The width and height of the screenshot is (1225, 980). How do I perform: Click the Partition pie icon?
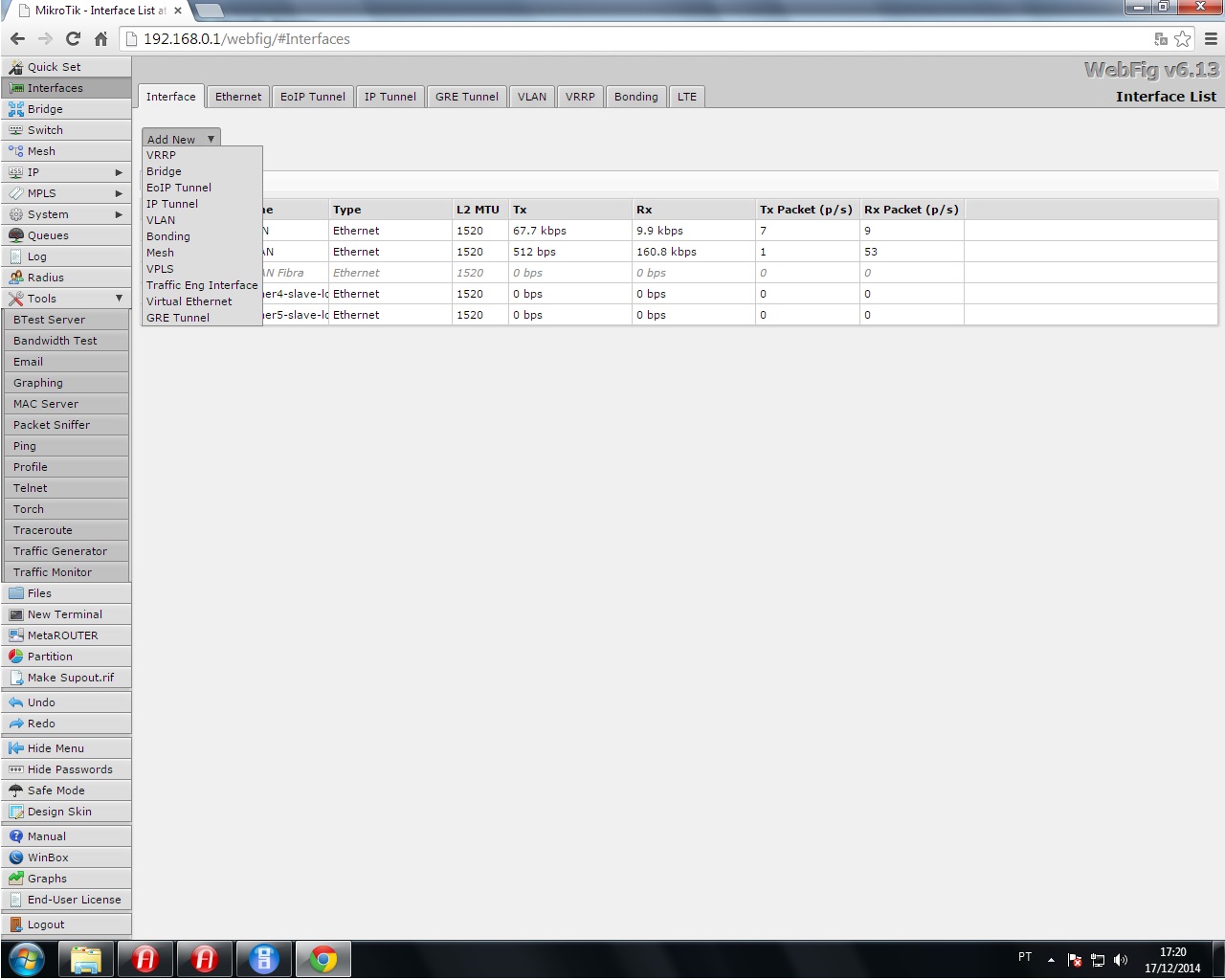coord(16,657)
